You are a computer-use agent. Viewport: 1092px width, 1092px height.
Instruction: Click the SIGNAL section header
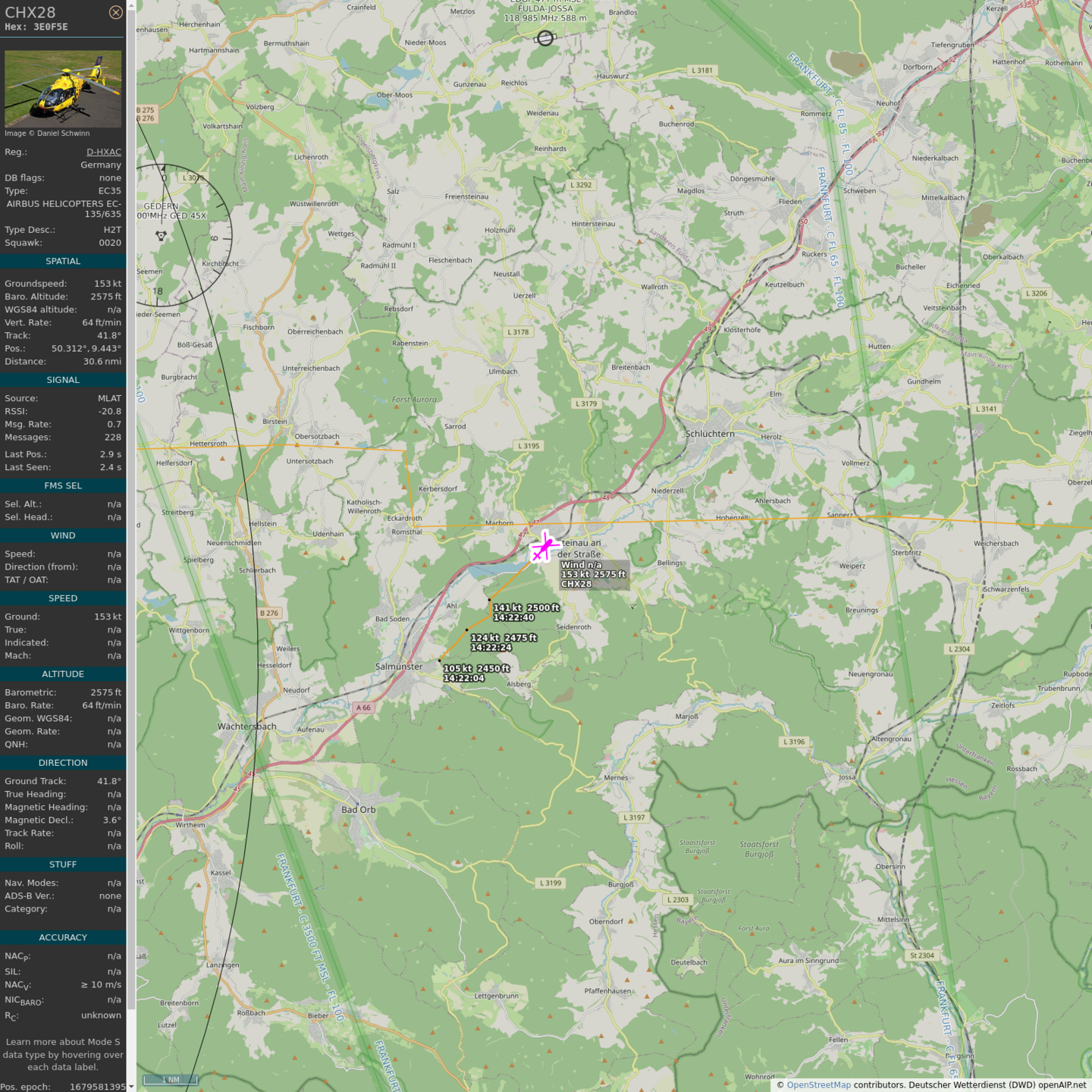pyautogui.click(x=63, y=380)
